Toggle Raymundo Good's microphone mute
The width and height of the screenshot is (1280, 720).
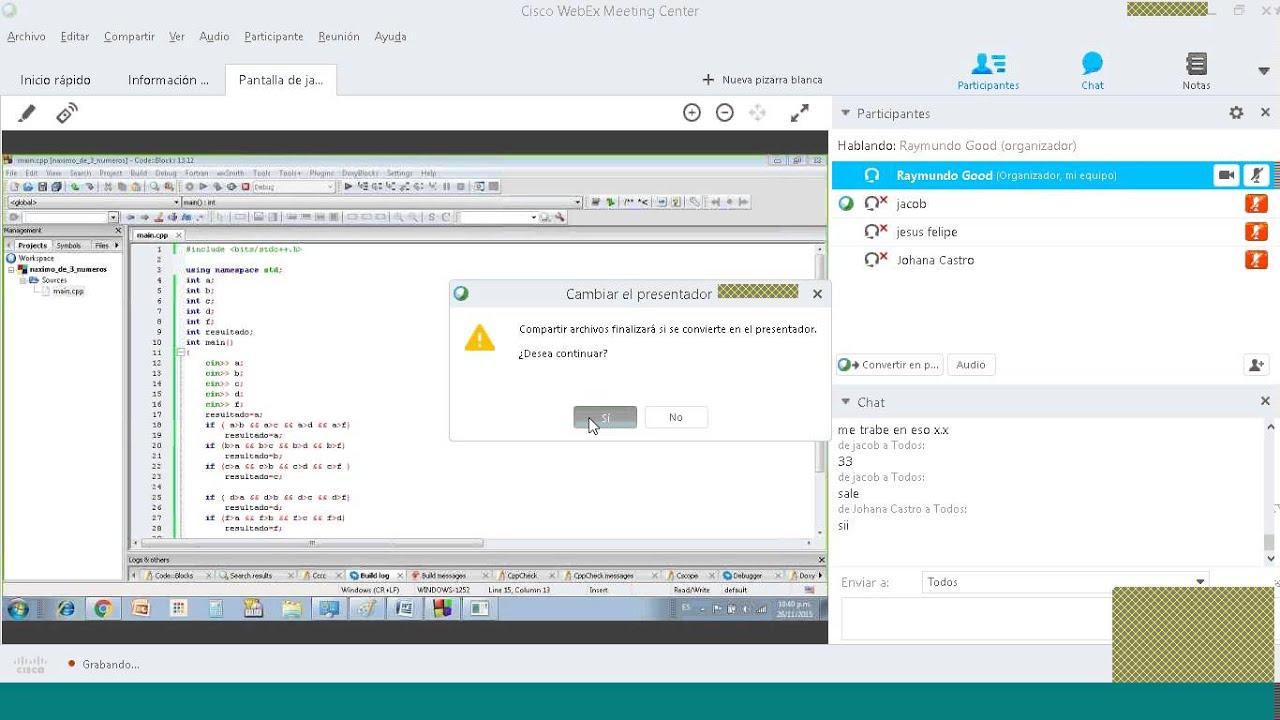[x=1256, y=175]
